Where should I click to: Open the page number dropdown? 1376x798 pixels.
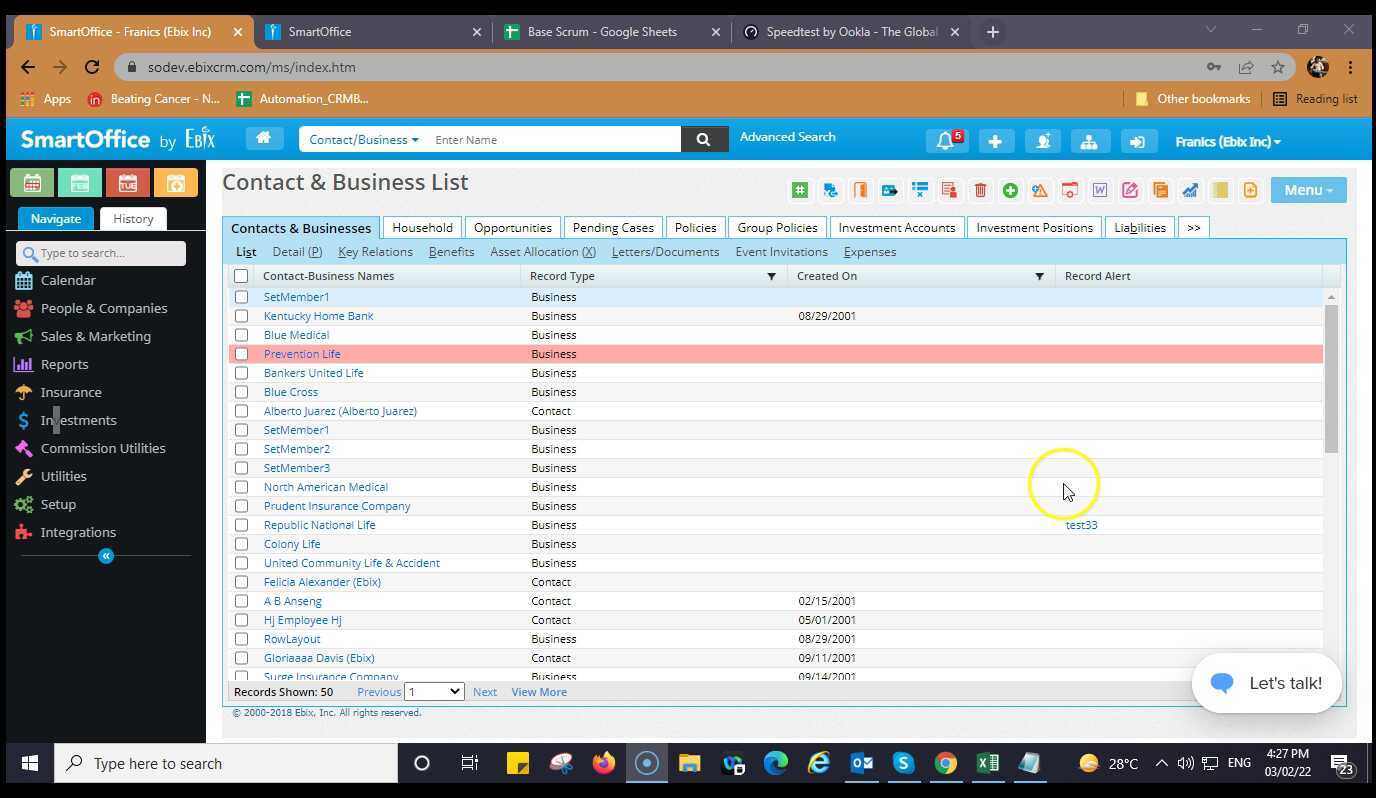tap(434, 692)
